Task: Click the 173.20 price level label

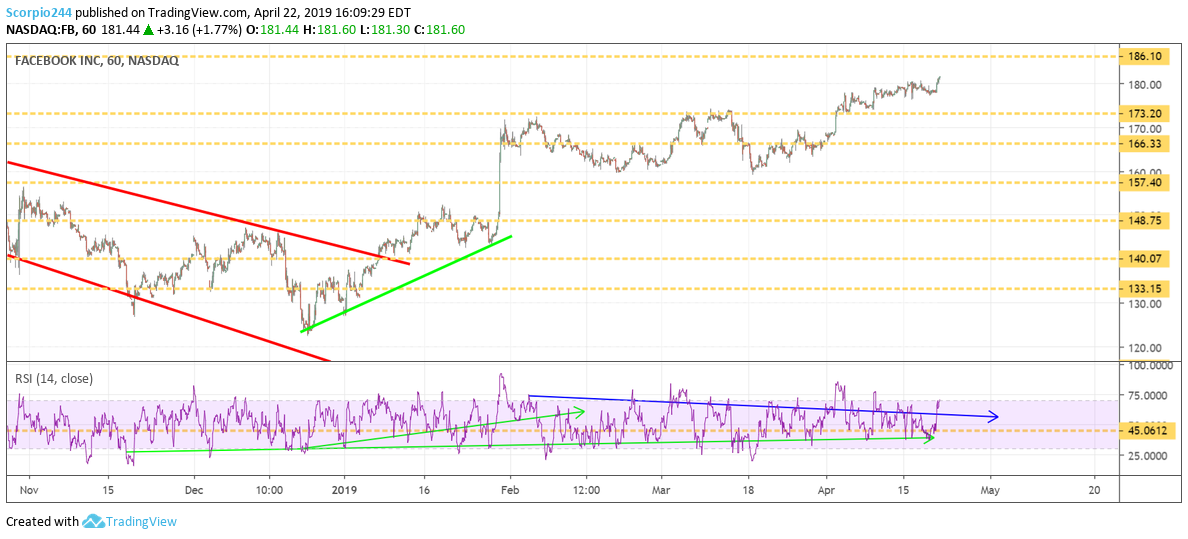Action: click(1144, 114)
